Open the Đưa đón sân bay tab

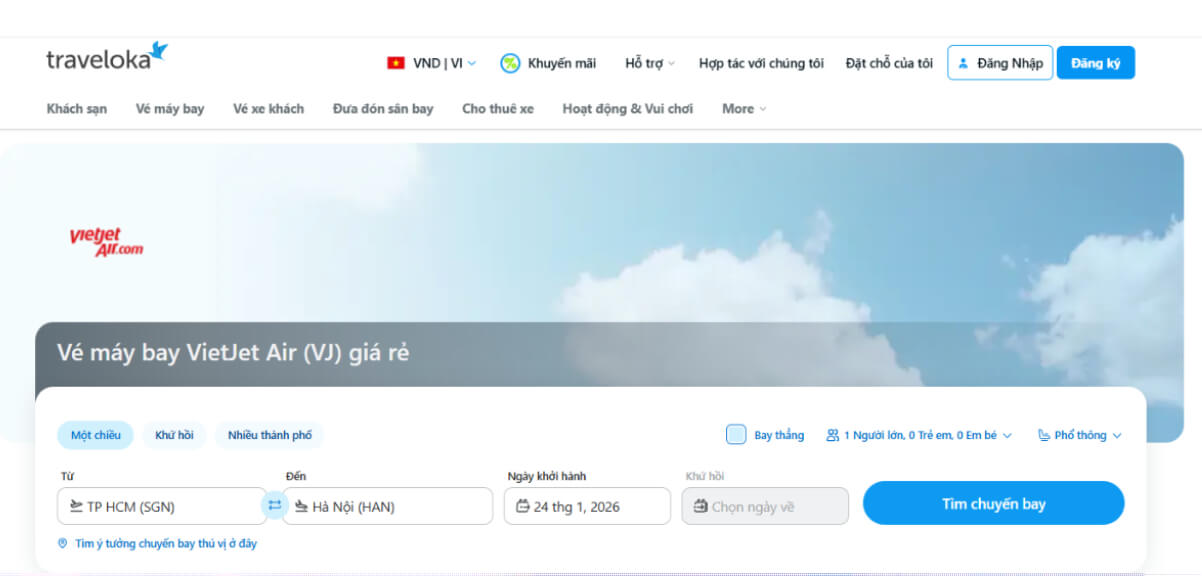coord(383,108)
